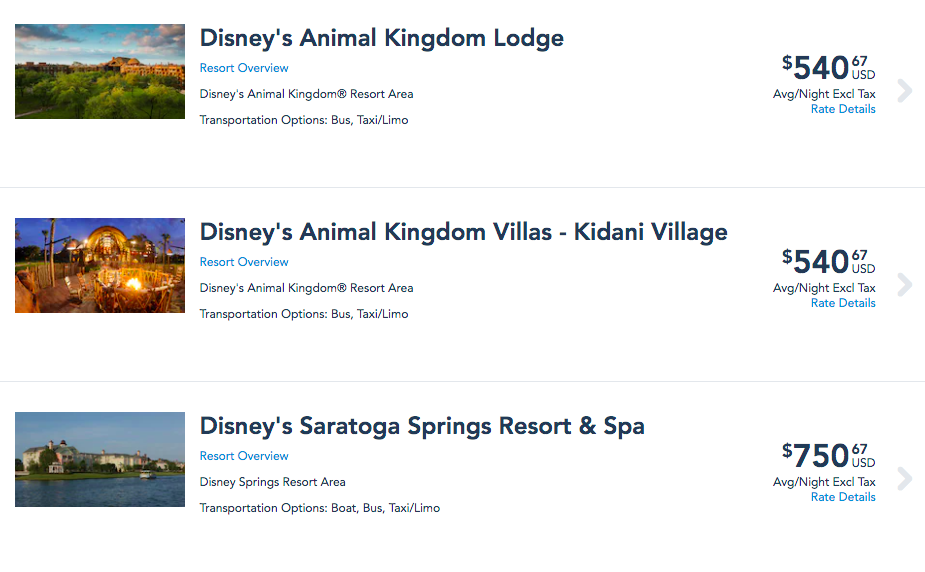Click the Disney's Animal Kingdom Lodge title
This screenshot has height=572, width=925.
(381, 38)
